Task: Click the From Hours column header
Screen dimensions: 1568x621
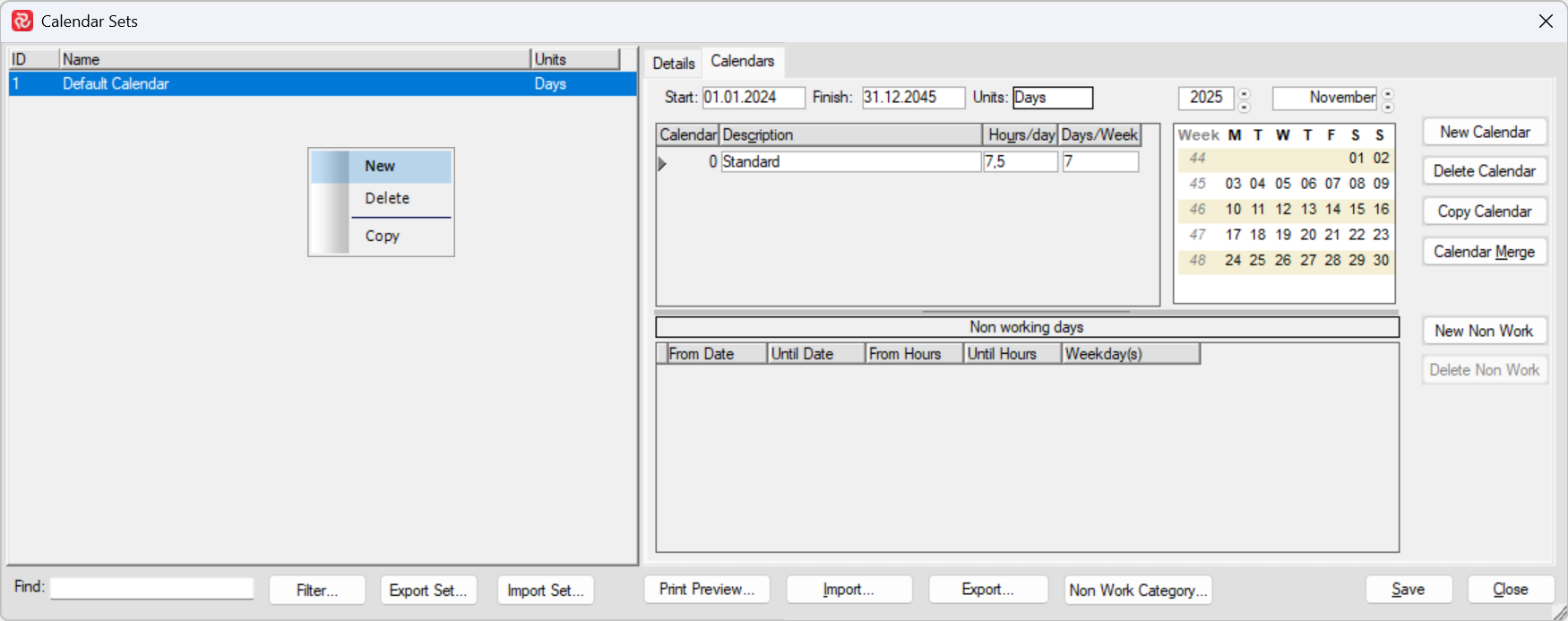Action: [915, 354]
